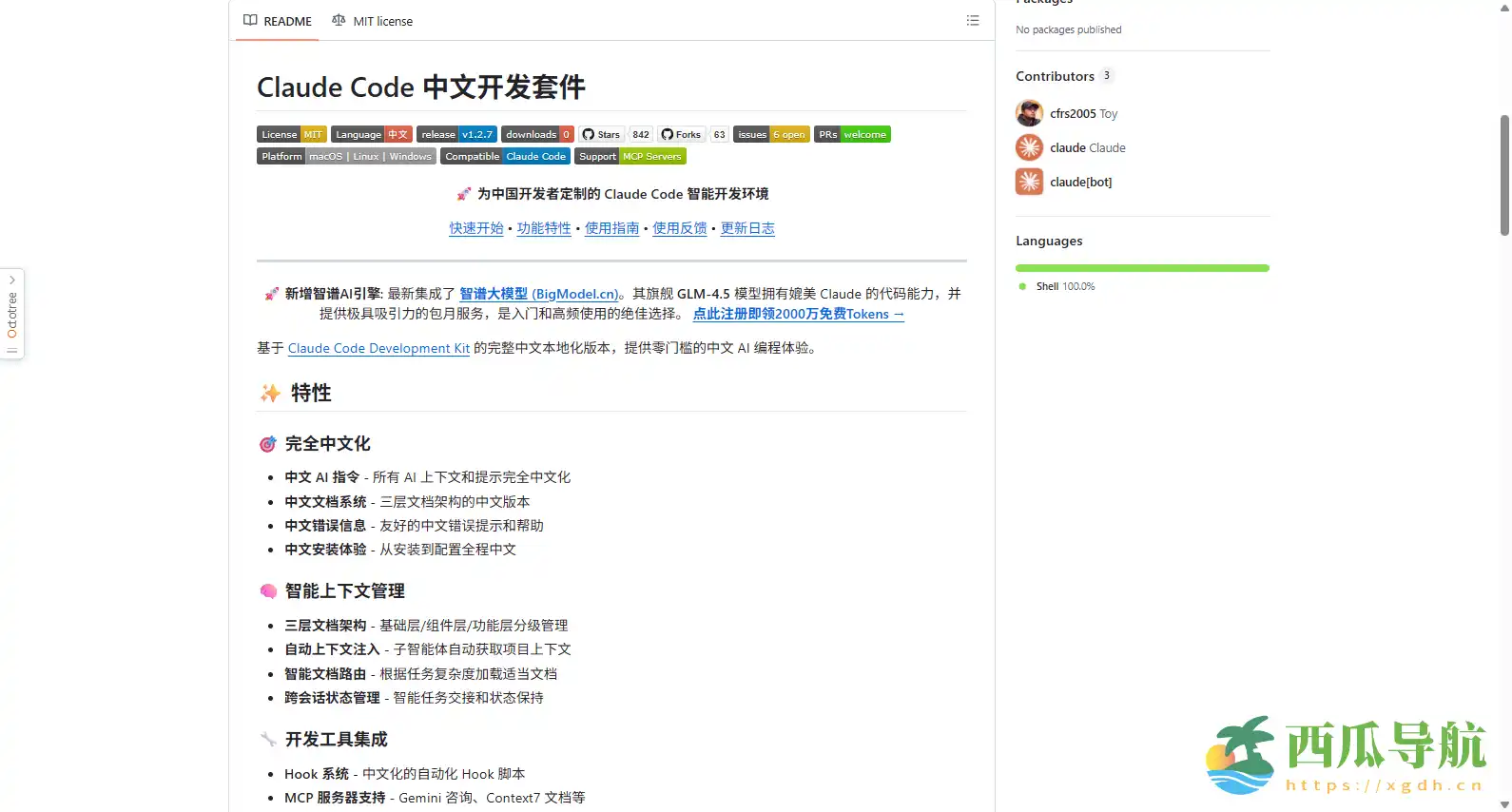The image size is (1512, 812).
Task: Expand the Octotree sidebar panel
Action: [x=12, y=314]
